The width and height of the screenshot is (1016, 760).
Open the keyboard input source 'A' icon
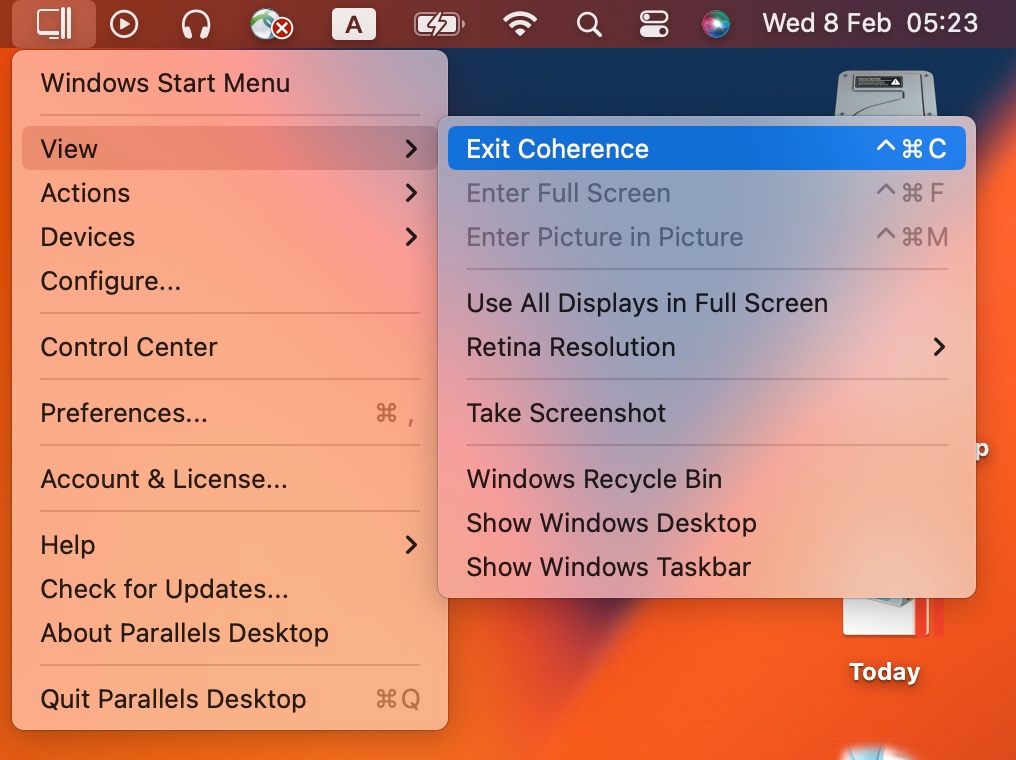353,24
